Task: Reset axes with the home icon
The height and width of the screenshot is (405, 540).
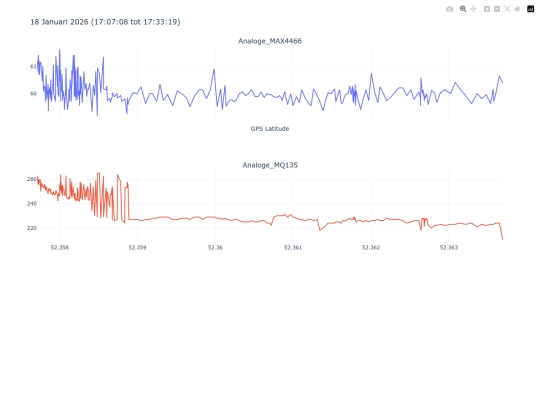Action: click(517, 9)
